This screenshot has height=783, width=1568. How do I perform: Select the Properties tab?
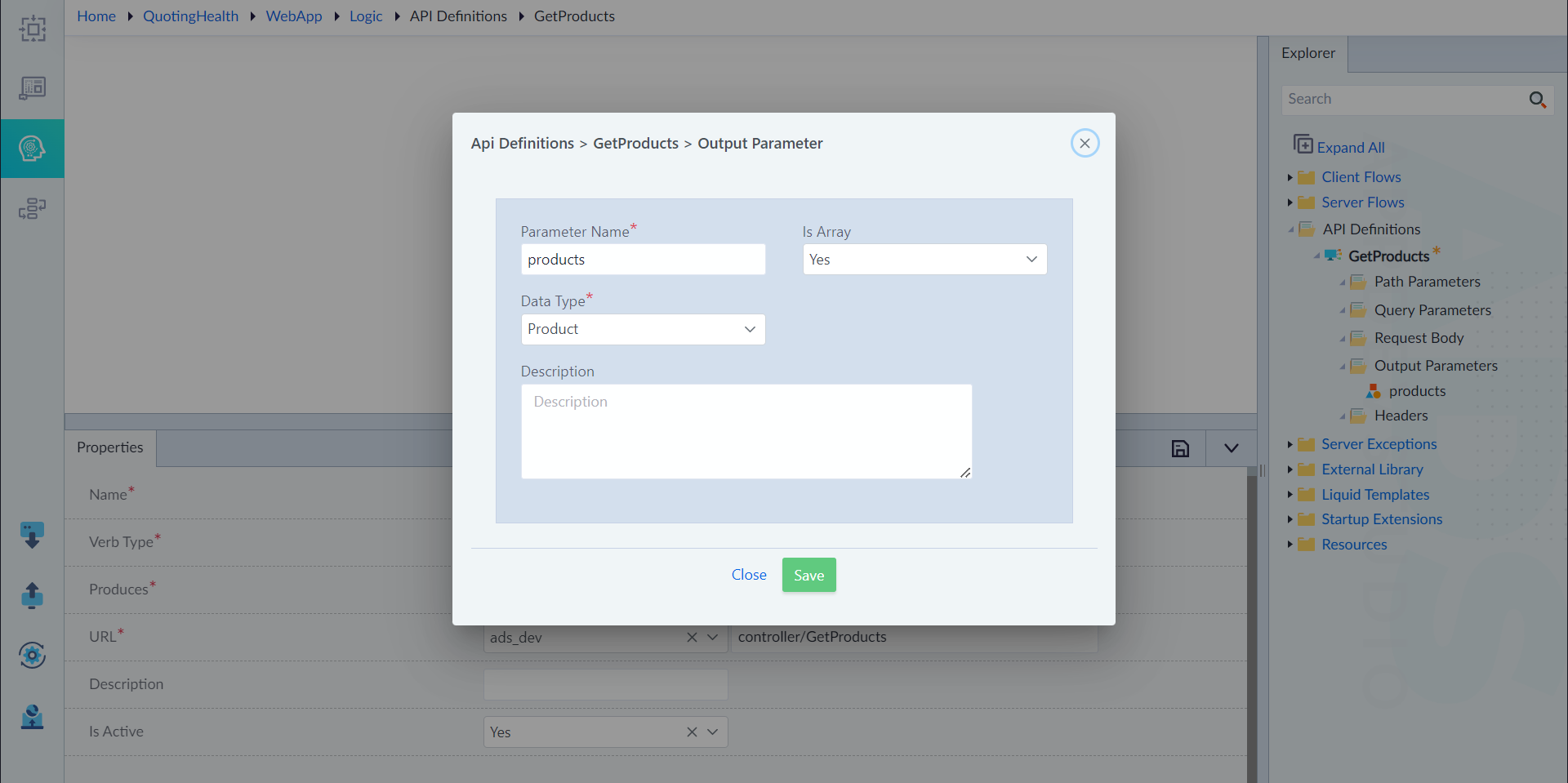(110, 447)
